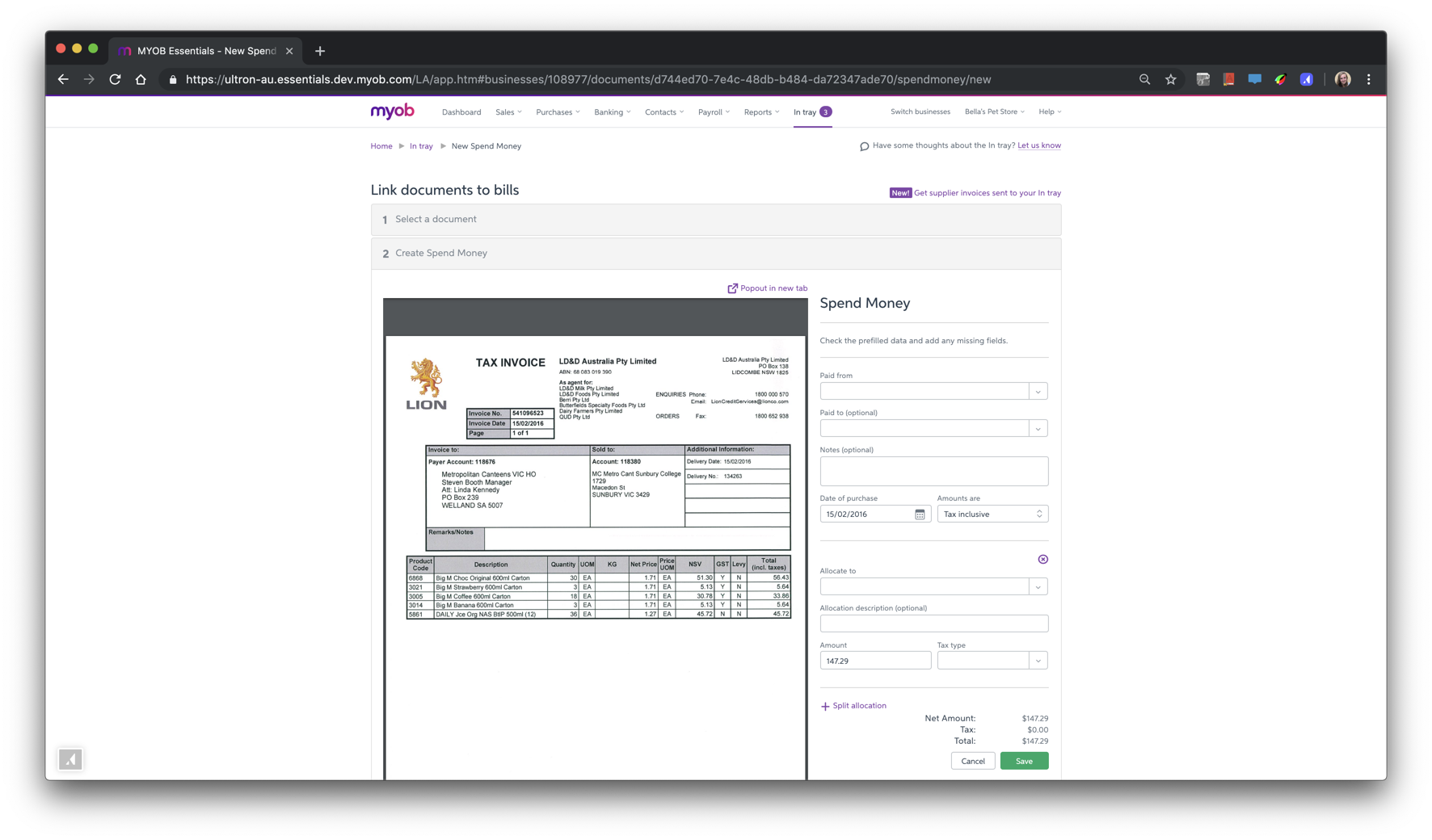Reload the page in the browser
This screenshot has width=1432, height=840.
pyautogui.click(x=115, y=79)
